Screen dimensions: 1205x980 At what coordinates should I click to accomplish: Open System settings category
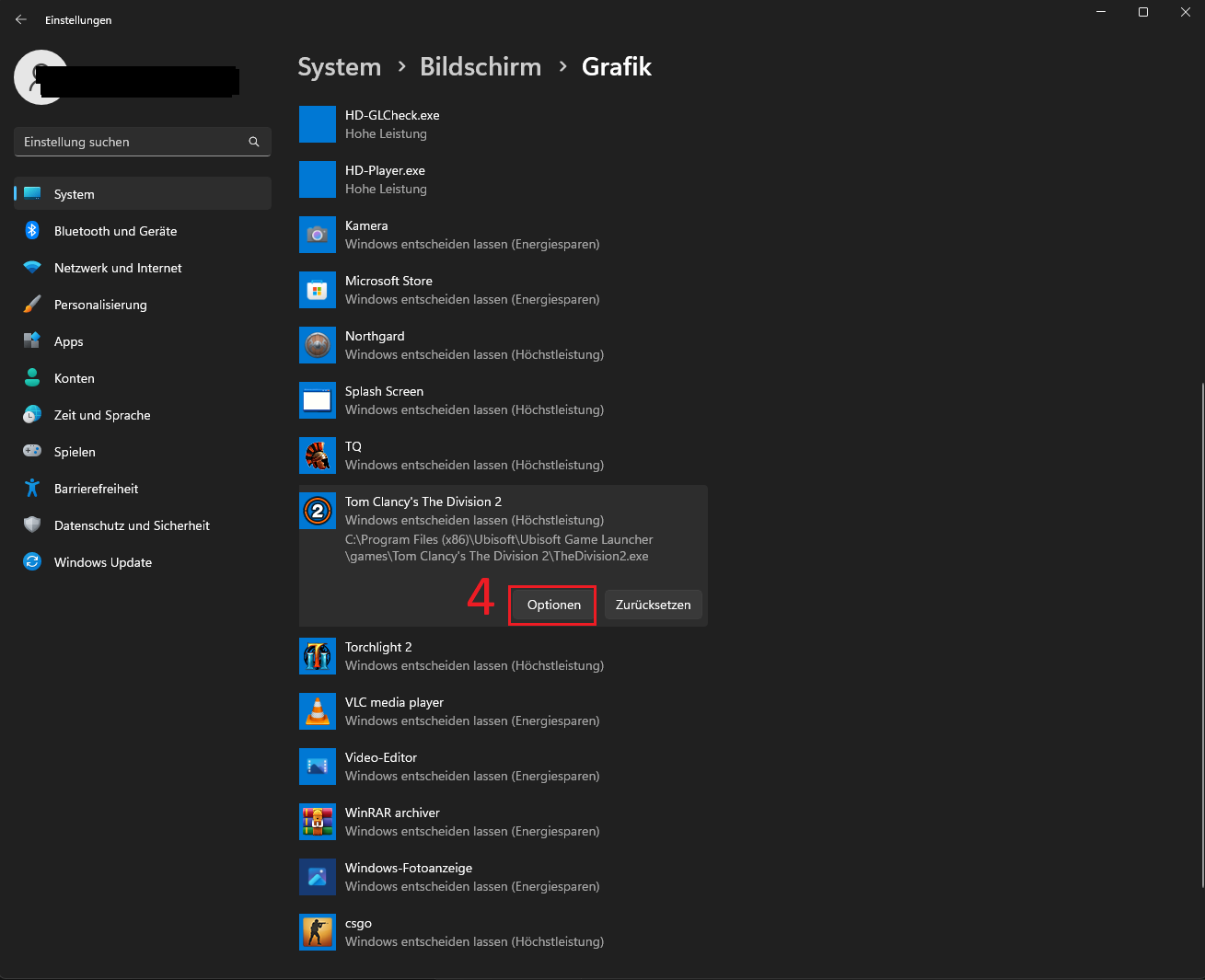click(143, 194)
